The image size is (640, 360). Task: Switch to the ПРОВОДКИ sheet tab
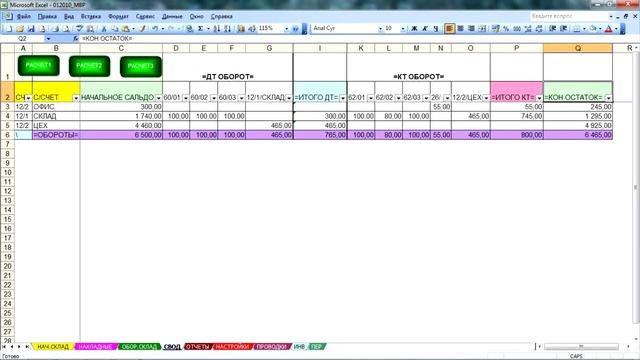coord(272,347)
